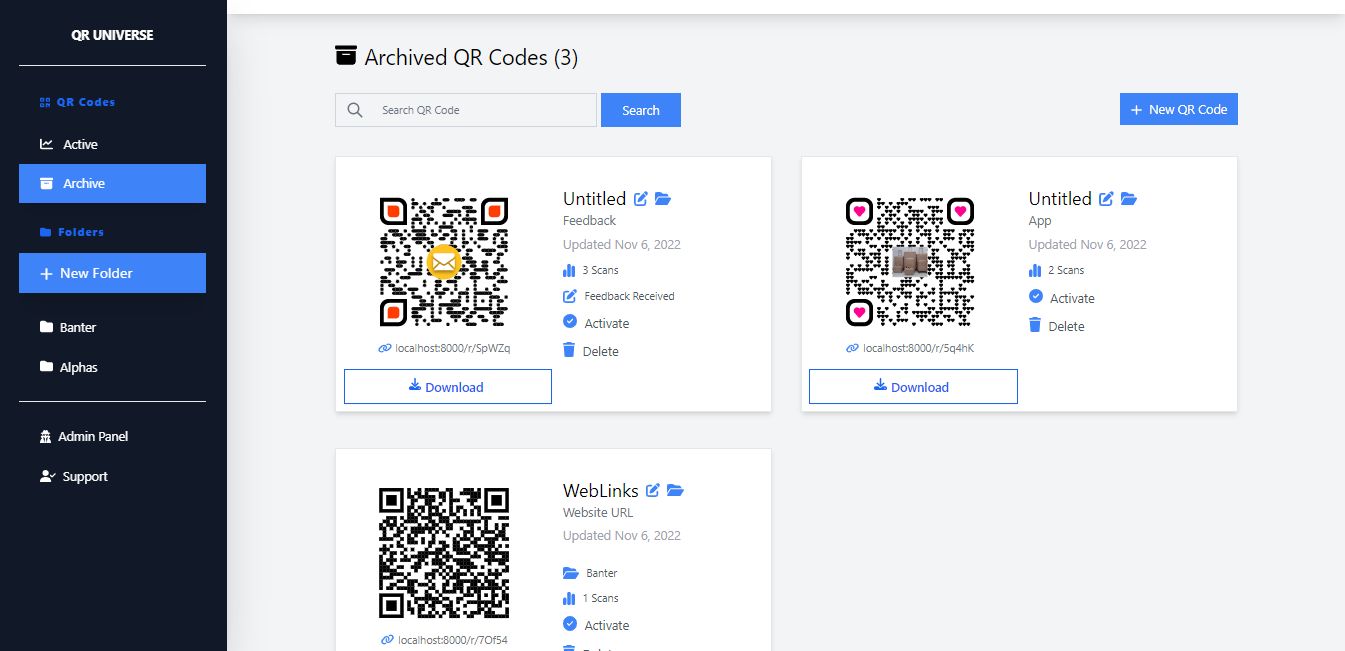Download the Feedback QR code
1345x651 pixels.
[448, 386]
